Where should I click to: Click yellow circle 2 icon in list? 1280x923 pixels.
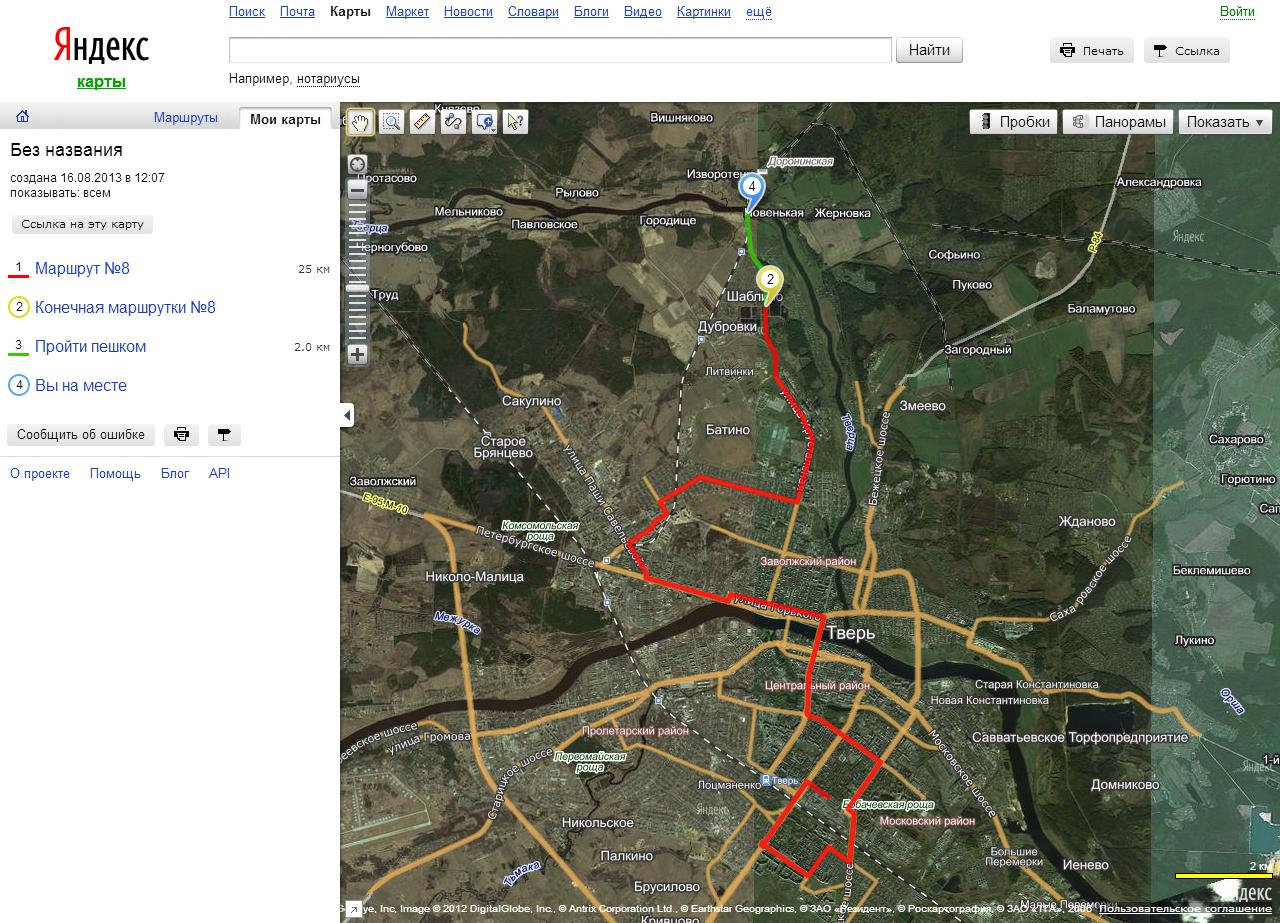(18, 307)
